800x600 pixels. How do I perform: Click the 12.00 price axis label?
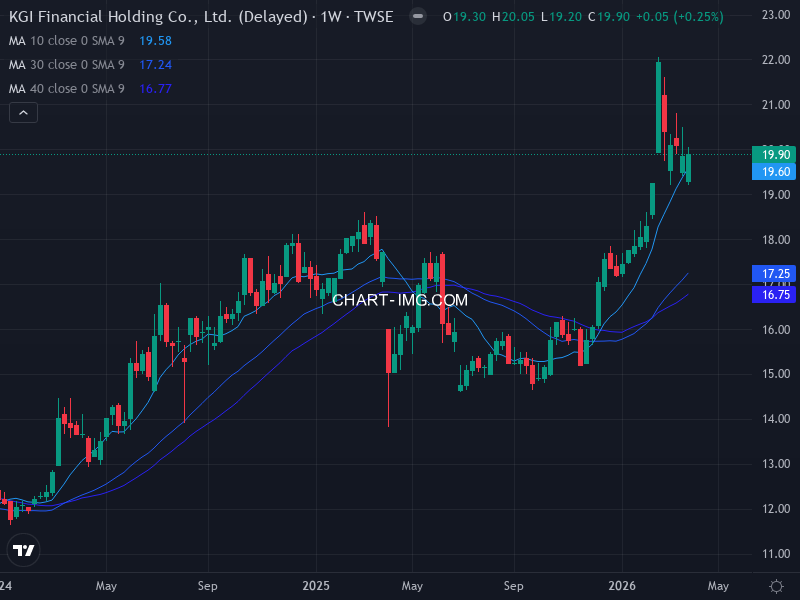(x=776, y=509)
